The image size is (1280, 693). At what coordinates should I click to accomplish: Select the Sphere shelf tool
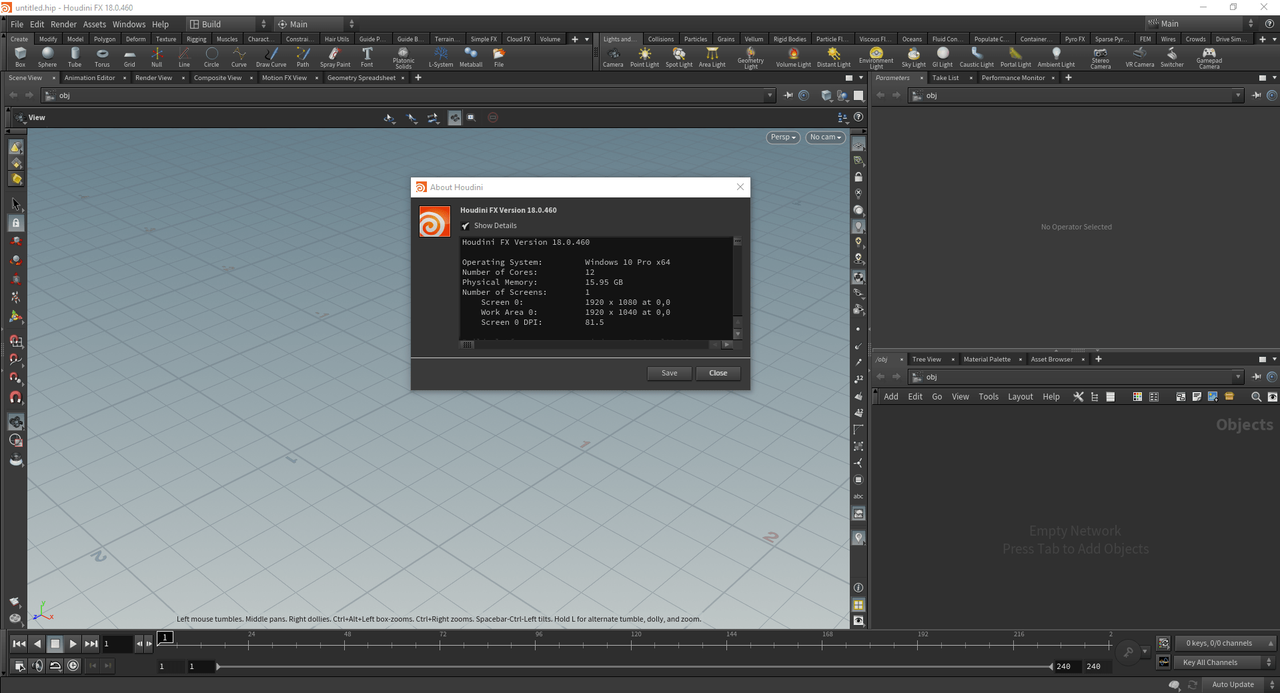coord(47,57)
